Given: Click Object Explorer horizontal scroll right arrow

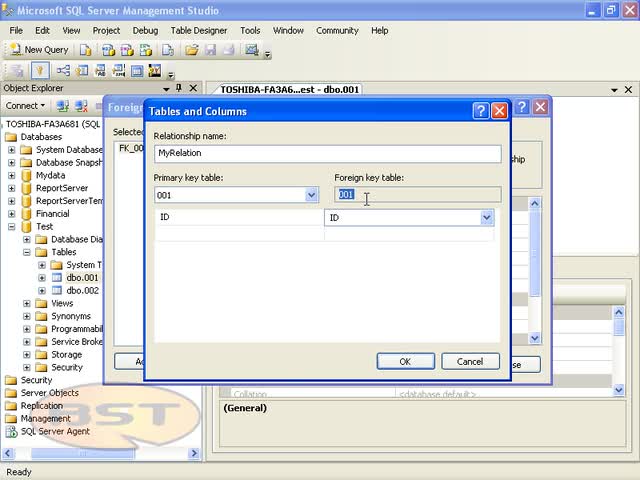Looking at the screenshot, I should click(x=194, y=453).
